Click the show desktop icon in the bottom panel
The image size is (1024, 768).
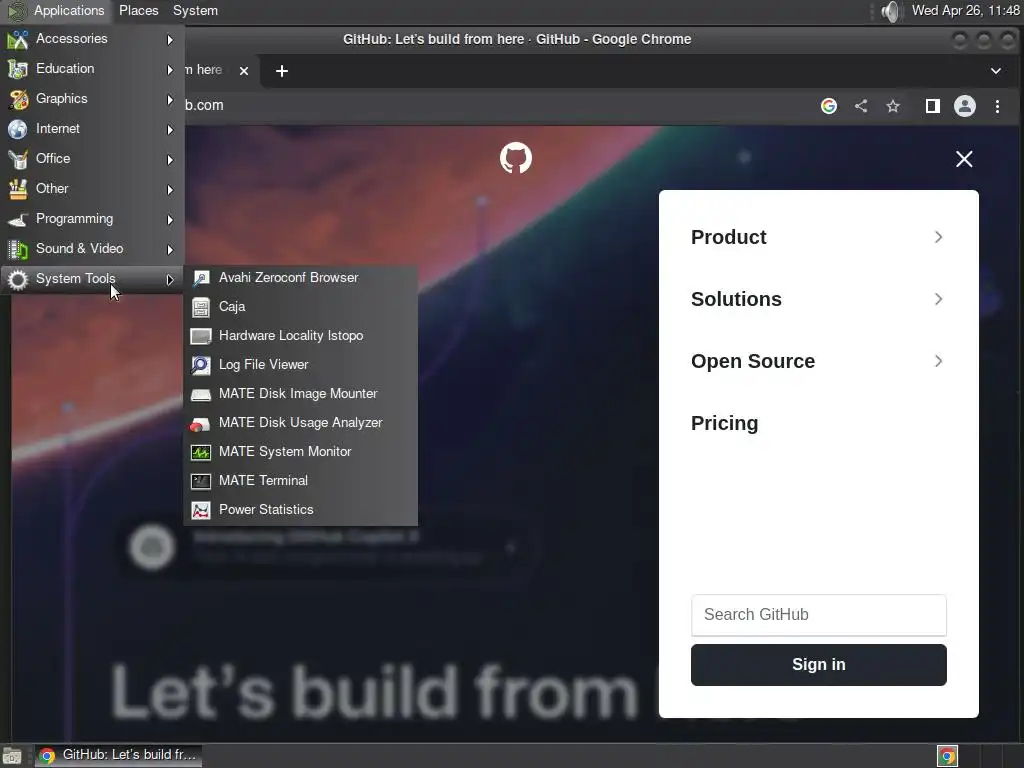(x=12, y=756)
